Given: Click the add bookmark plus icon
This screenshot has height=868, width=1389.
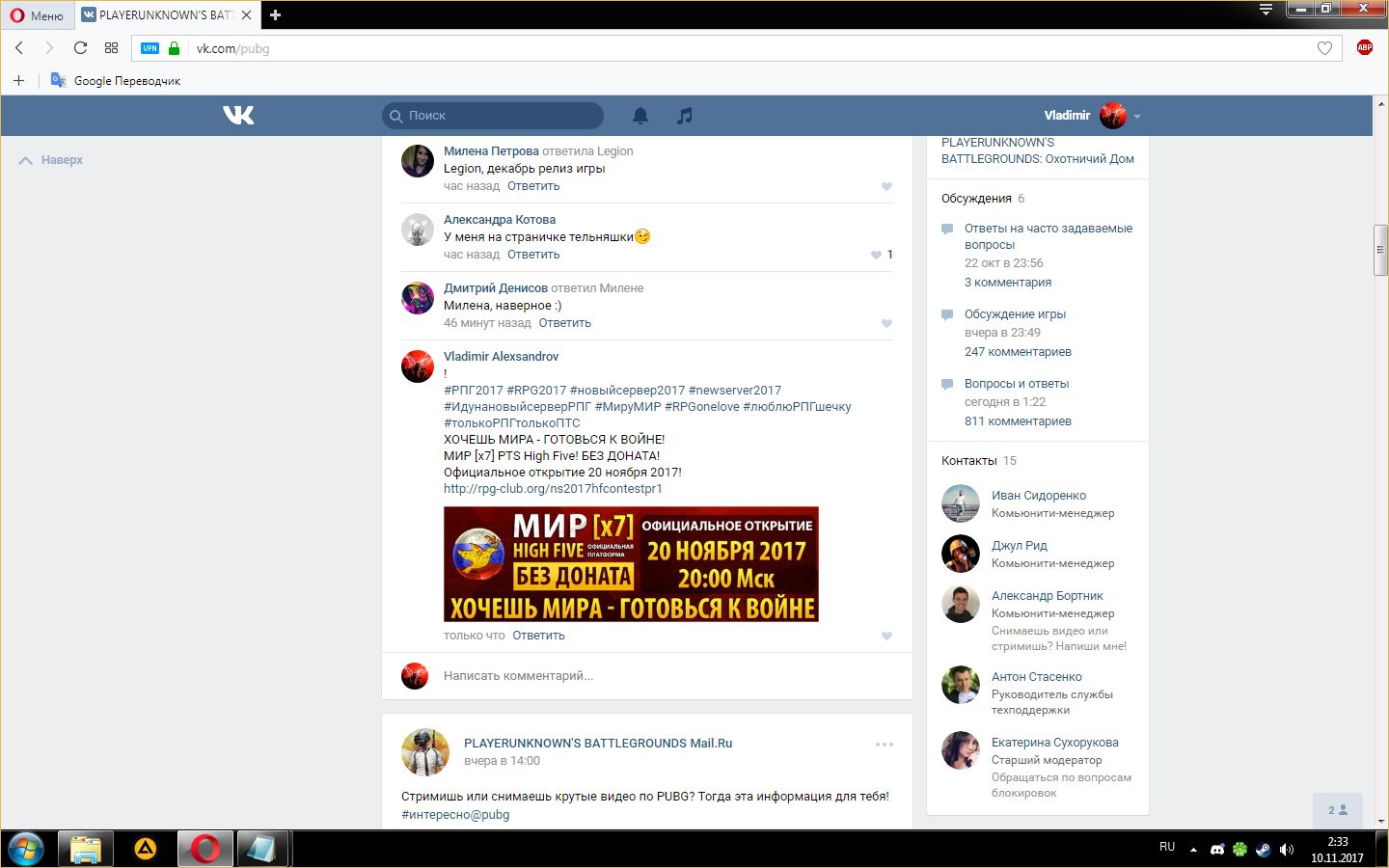Looking at the screenshot, I should click(x=18, y=81).
